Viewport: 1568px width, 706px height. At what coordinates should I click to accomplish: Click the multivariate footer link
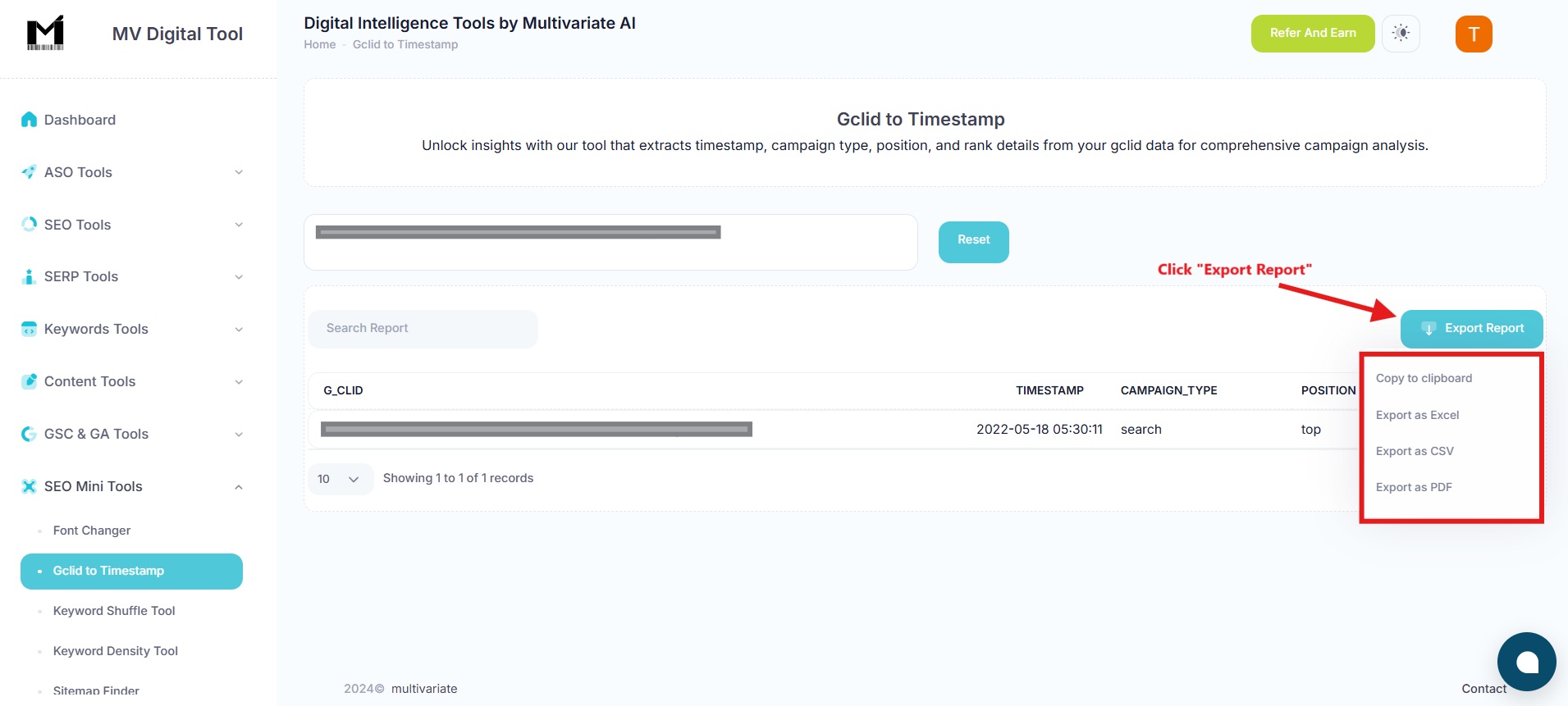click(424, 689)
